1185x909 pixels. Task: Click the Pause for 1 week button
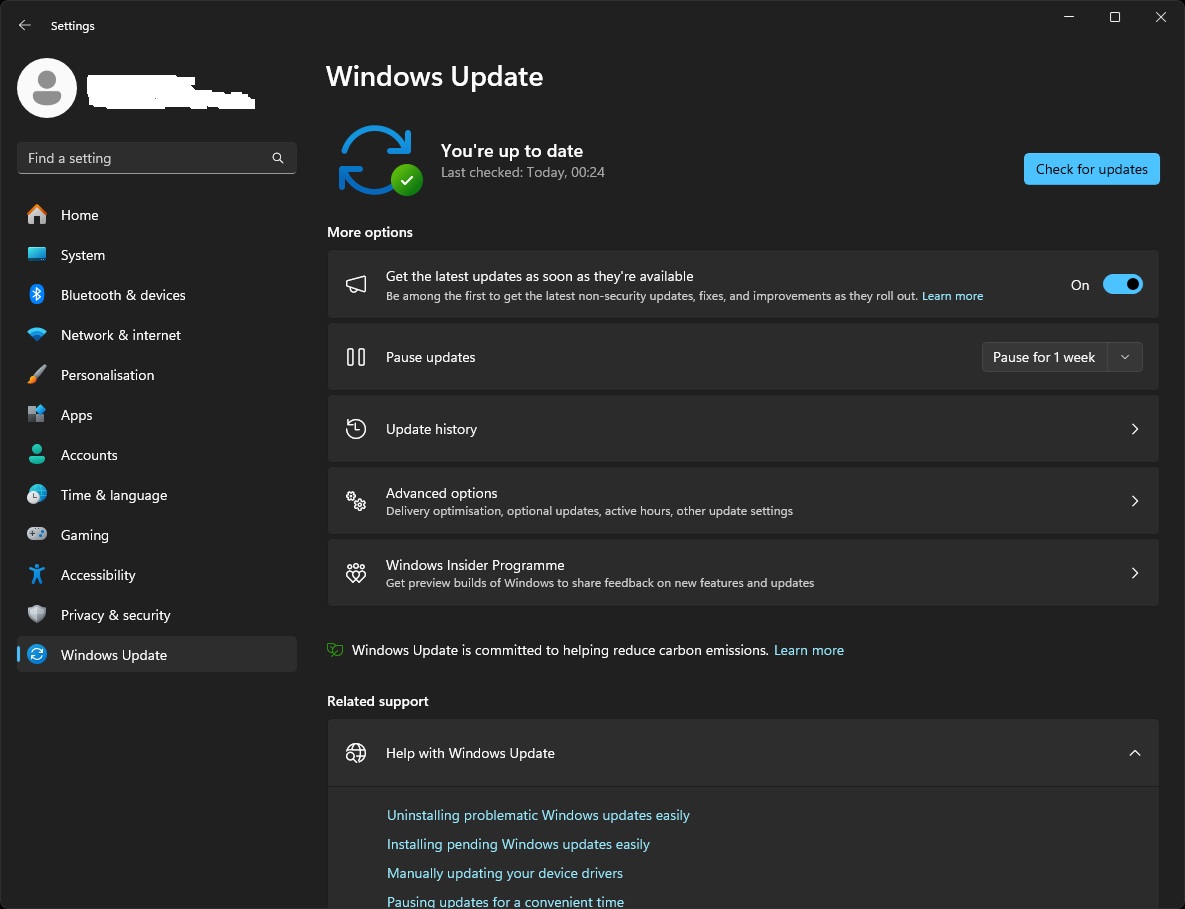(1044, 357)
